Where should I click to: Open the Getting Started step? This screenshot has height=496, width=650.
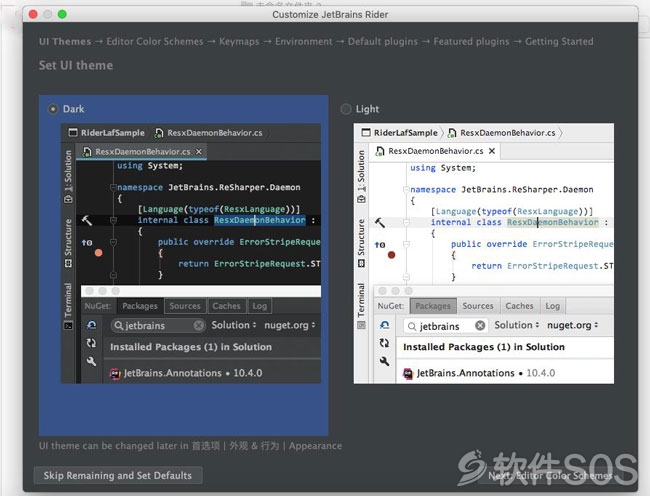click(x=559, y=41)
